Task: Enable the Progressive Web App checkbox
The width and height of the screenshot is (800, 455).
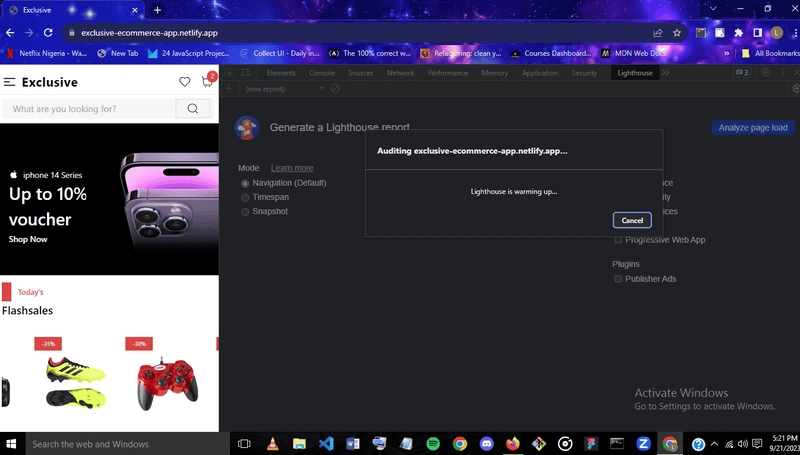Action: (x=618, y=240)
